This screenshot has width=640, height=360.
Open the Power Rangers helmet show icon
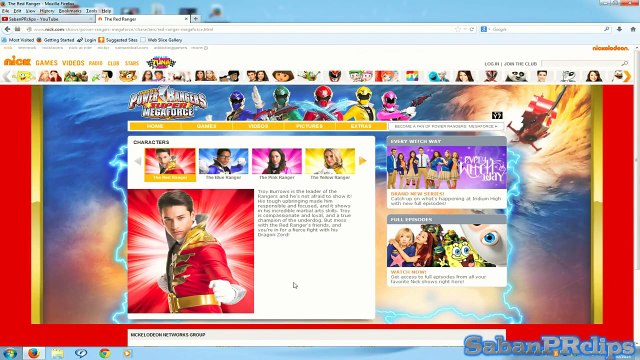pos(335,76)
